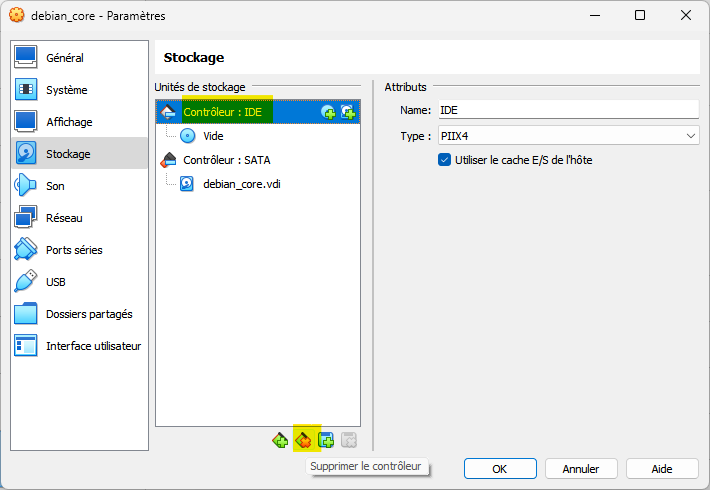
Task: Open the Général settings section
Action: click(79, 58)
